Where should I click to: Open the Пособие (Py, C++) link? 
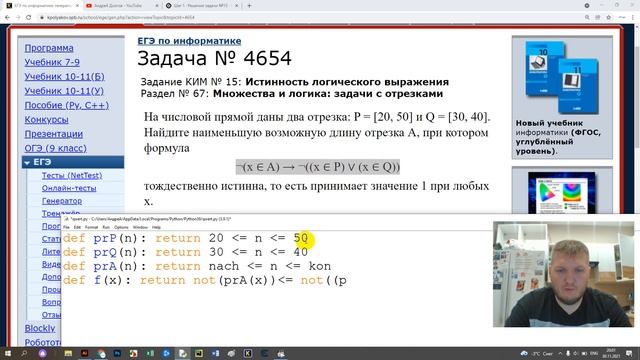pos(67,105)
